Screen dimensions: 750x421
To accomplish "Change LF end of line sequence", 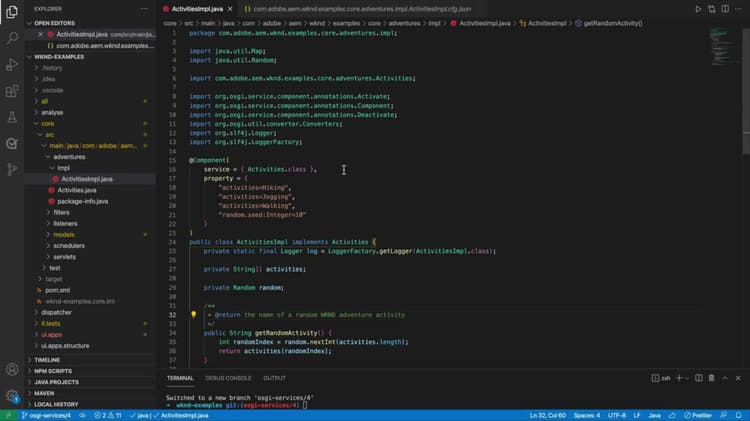I will [x=637, y=415].
